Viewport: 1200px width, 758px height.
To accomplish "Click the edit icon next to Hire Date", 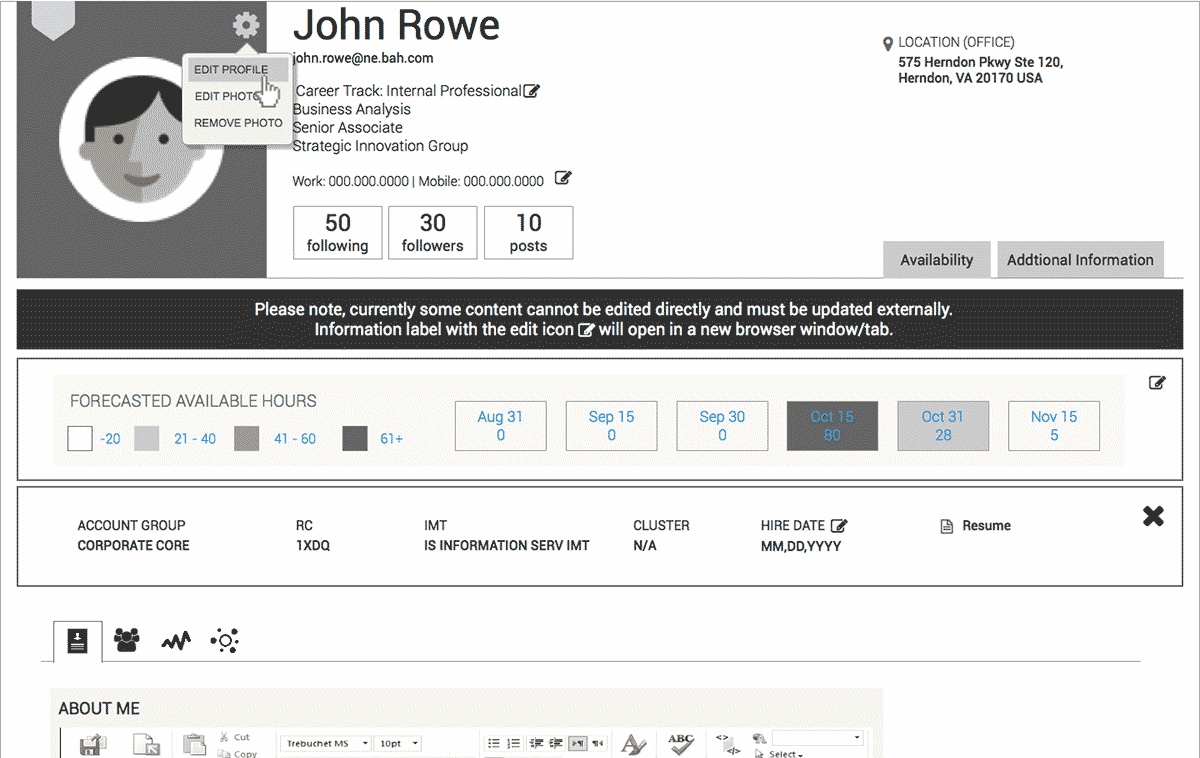I will pyautogui.click(x=840, y=525).
